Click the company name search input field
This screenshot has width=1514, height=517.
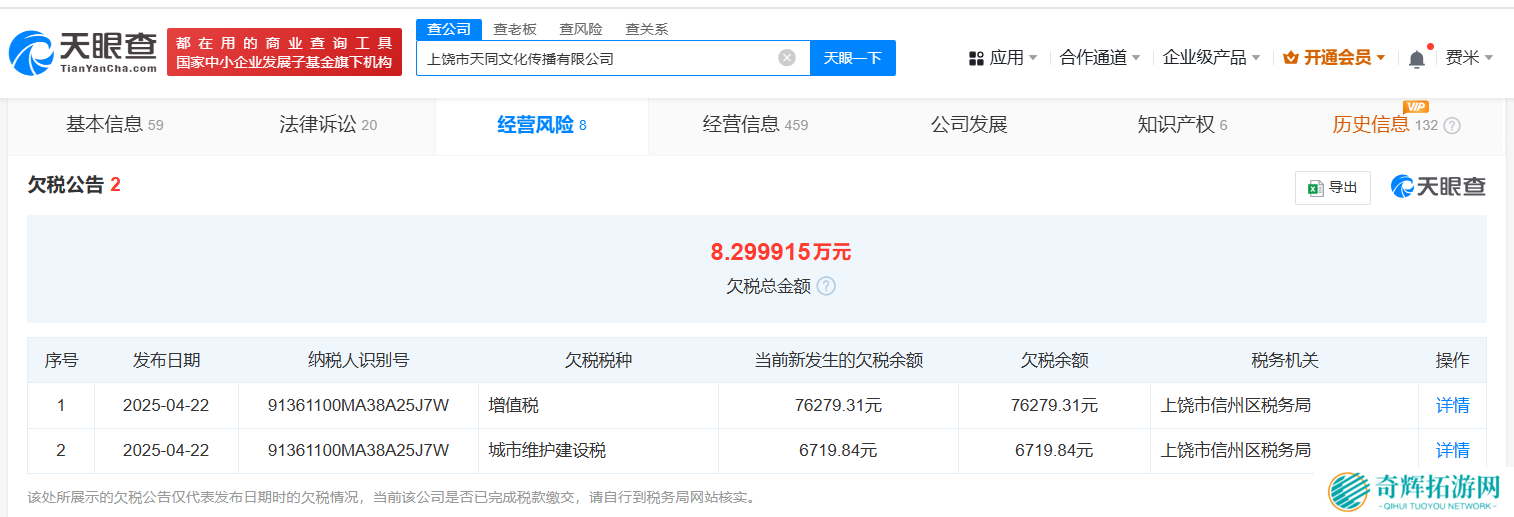coord(595,58)
